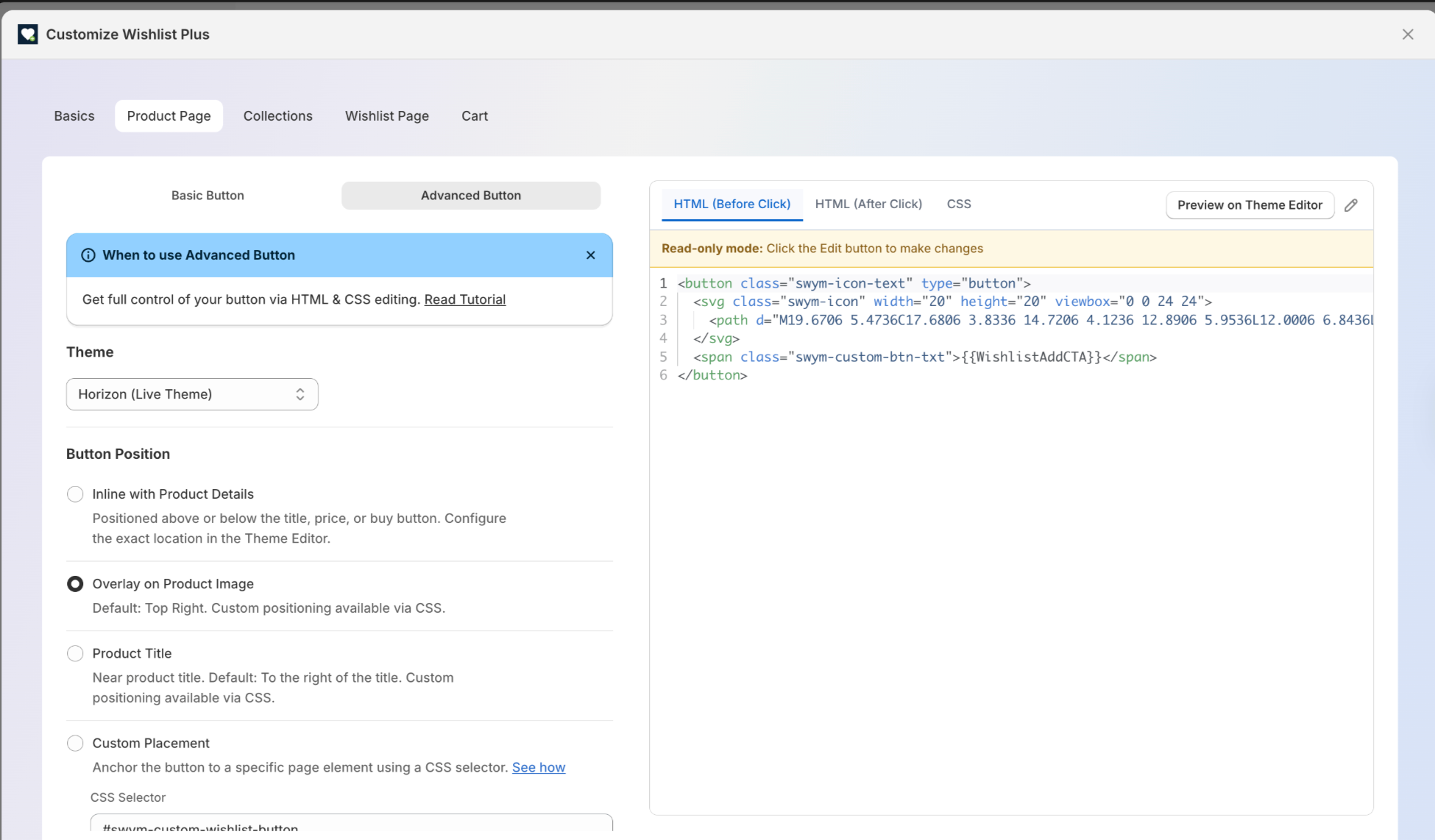Click into the CSS Selector input field
1435x840 pixels.
[x=352, y=823]
